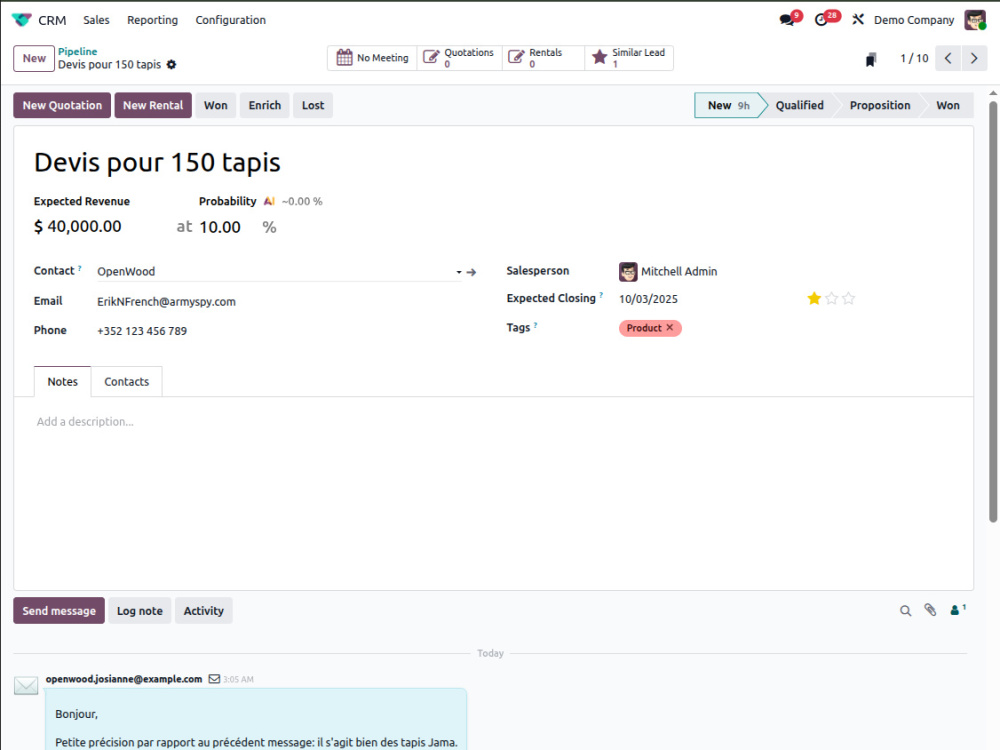
Task: Open the conversations chat icon
Action: click(x=787, y=20)
